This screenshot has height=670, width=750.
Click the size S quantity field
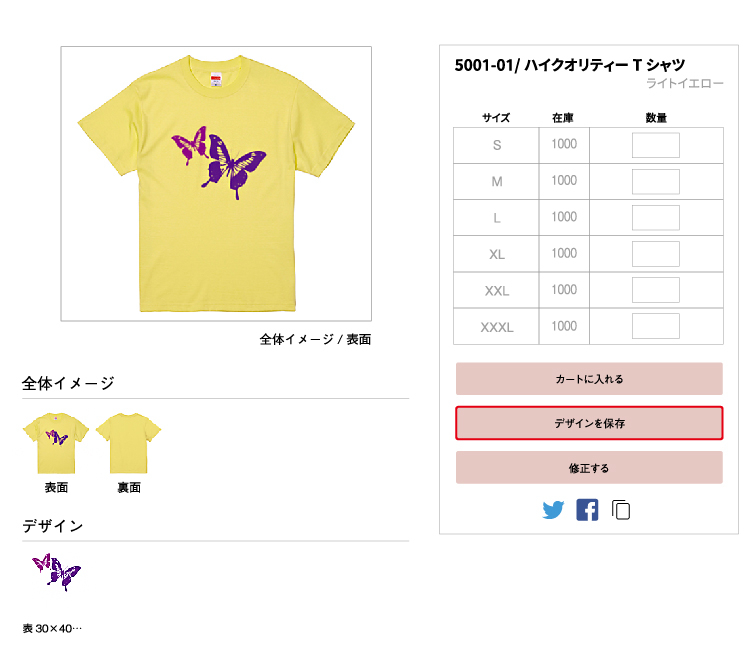click(x=655, y=145)
